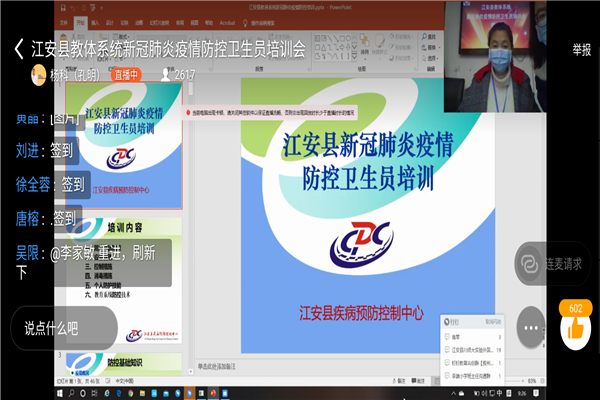Open Cortana from the taskbar
This screenshot has height=400, width=600.
click(83, 393)
